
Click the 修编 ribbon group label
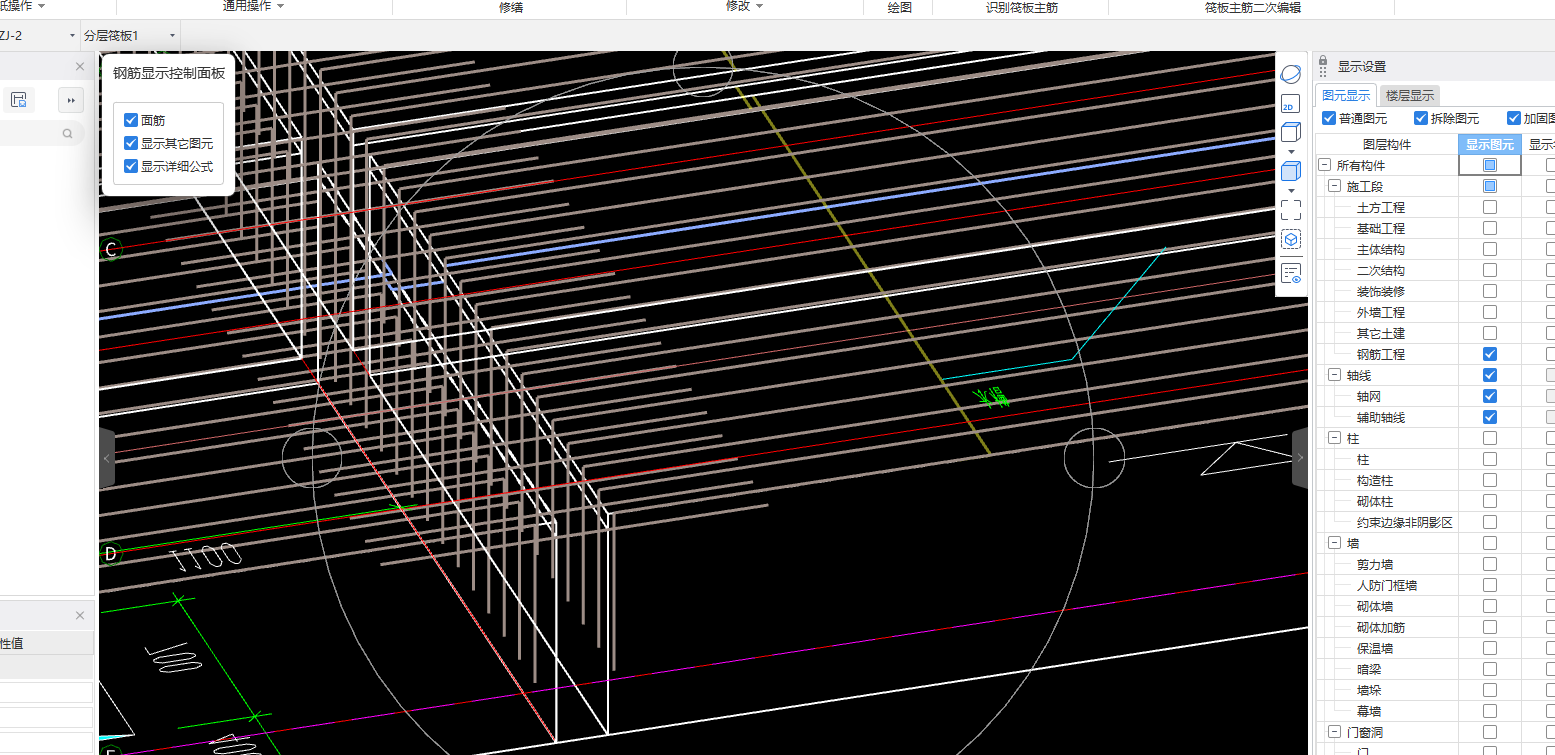(510, 7)
